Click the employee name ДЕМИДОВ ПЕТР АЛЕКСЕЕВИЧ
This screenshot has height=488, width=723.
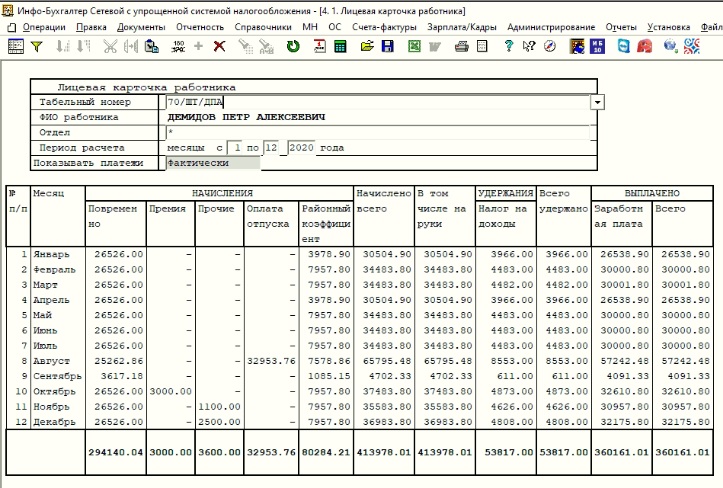(246, 117)
